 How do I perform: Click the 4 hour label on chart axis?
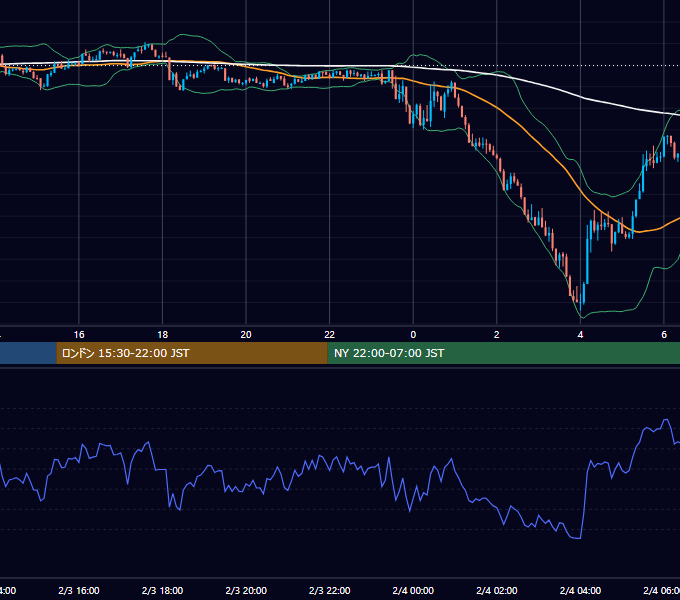pos(580,335)
